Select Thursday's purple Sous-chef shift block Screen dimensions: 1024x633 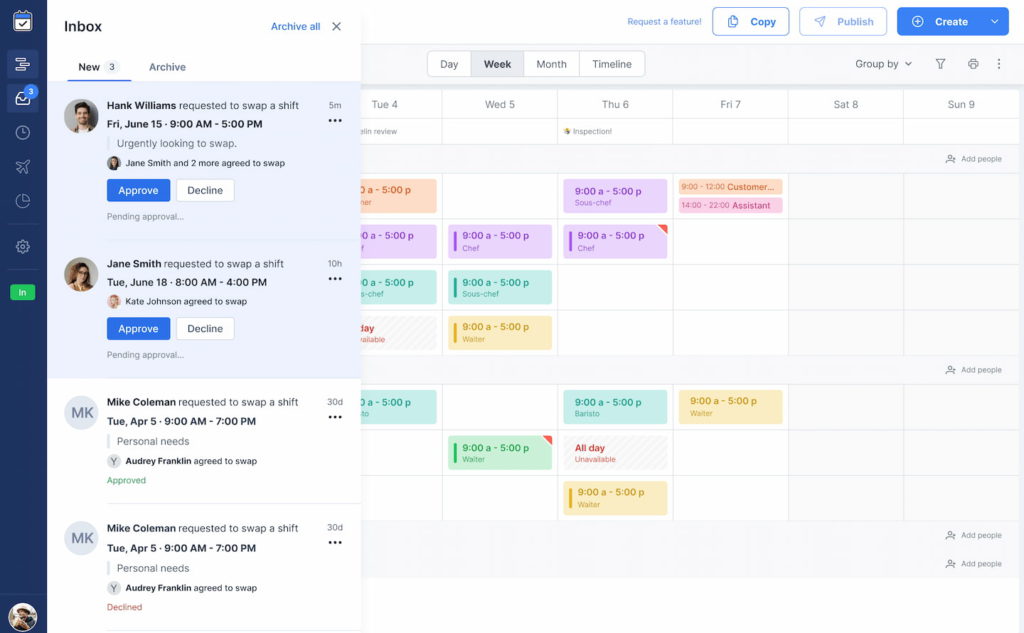pyautogui.click(x=614, y=196)
